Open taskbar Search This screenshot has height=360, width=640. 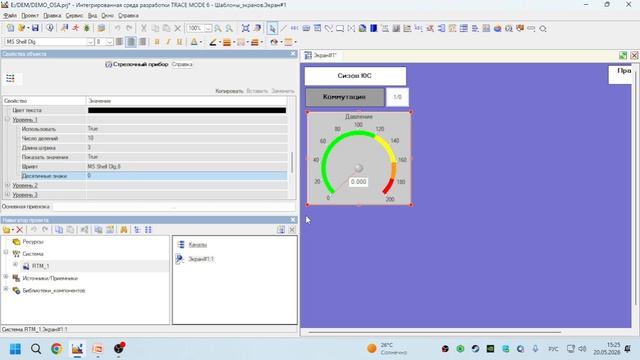[36, 349]
